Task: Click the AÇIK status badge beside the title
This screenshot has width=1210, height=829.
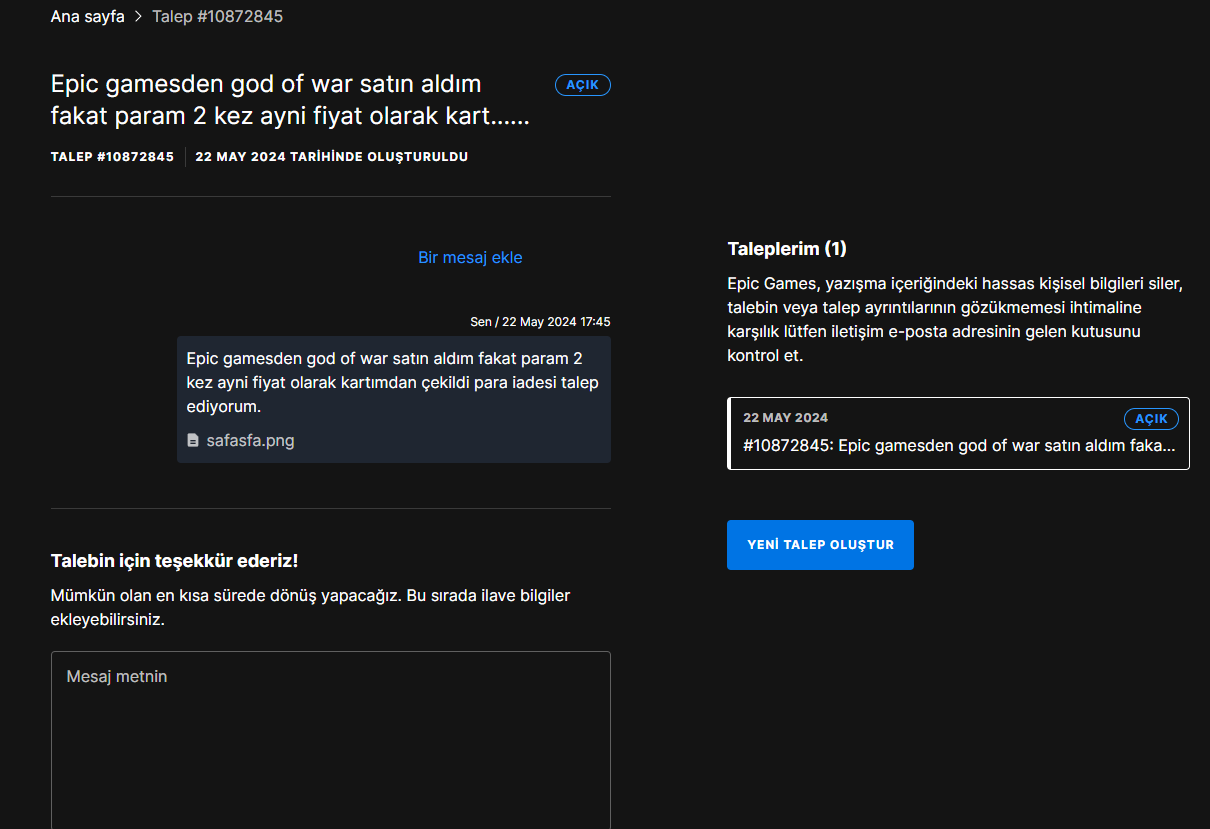Action: (x=582, y=85)
